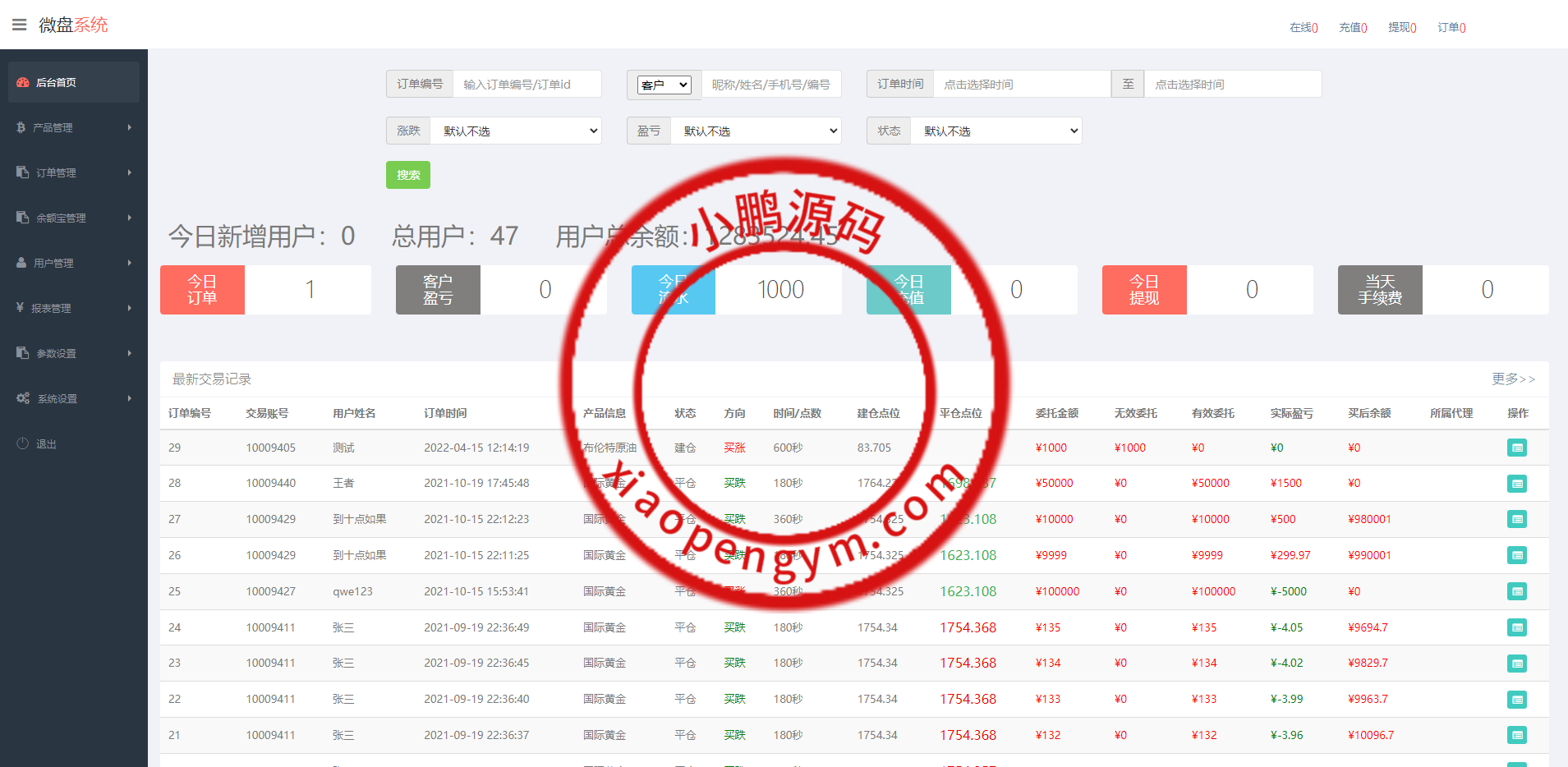Image resolution: width=1568 pixels, height=767 pixels.
Task: Open detail icon for order 29
Action: point(1516,448)
